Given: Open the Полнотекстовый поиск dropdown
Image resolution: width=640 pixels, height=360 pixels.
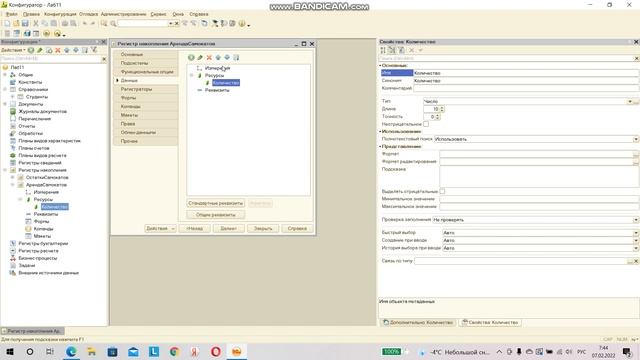Looking at the screenshot, I should (636, 139).
